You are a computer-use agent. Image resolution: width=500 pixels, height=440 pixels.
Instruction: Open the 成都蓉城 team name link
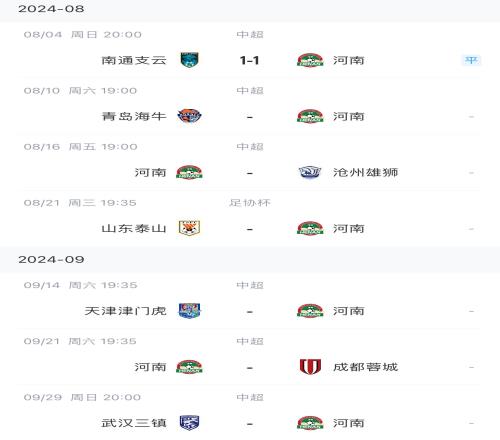click(365, 367)
